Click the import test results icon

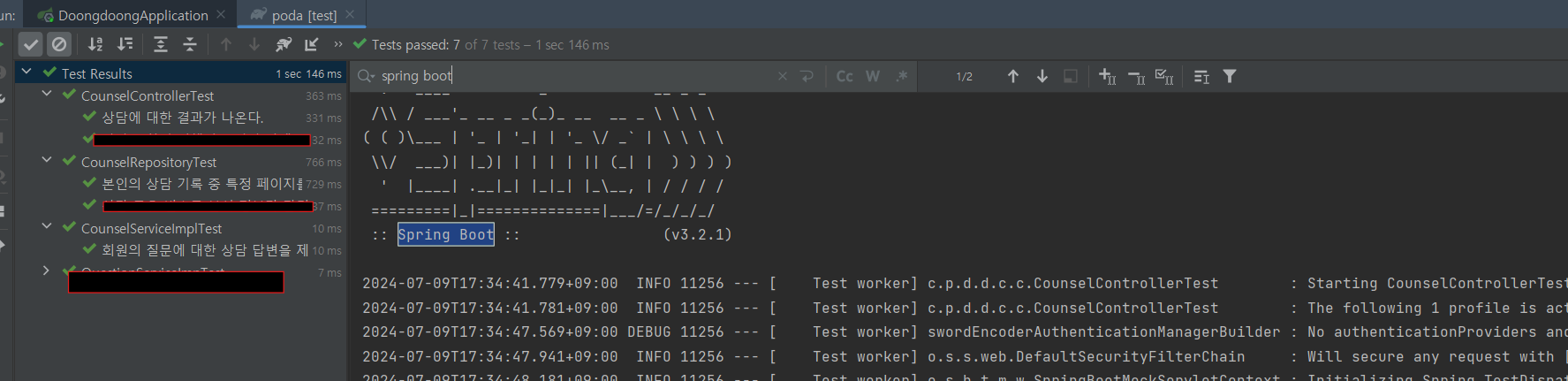pos(312,44)
